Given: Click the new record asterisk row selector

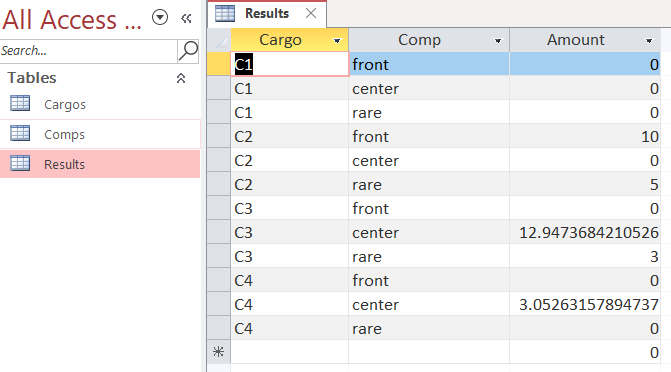Looking at the screenshot, I should [x=219, y=352].
